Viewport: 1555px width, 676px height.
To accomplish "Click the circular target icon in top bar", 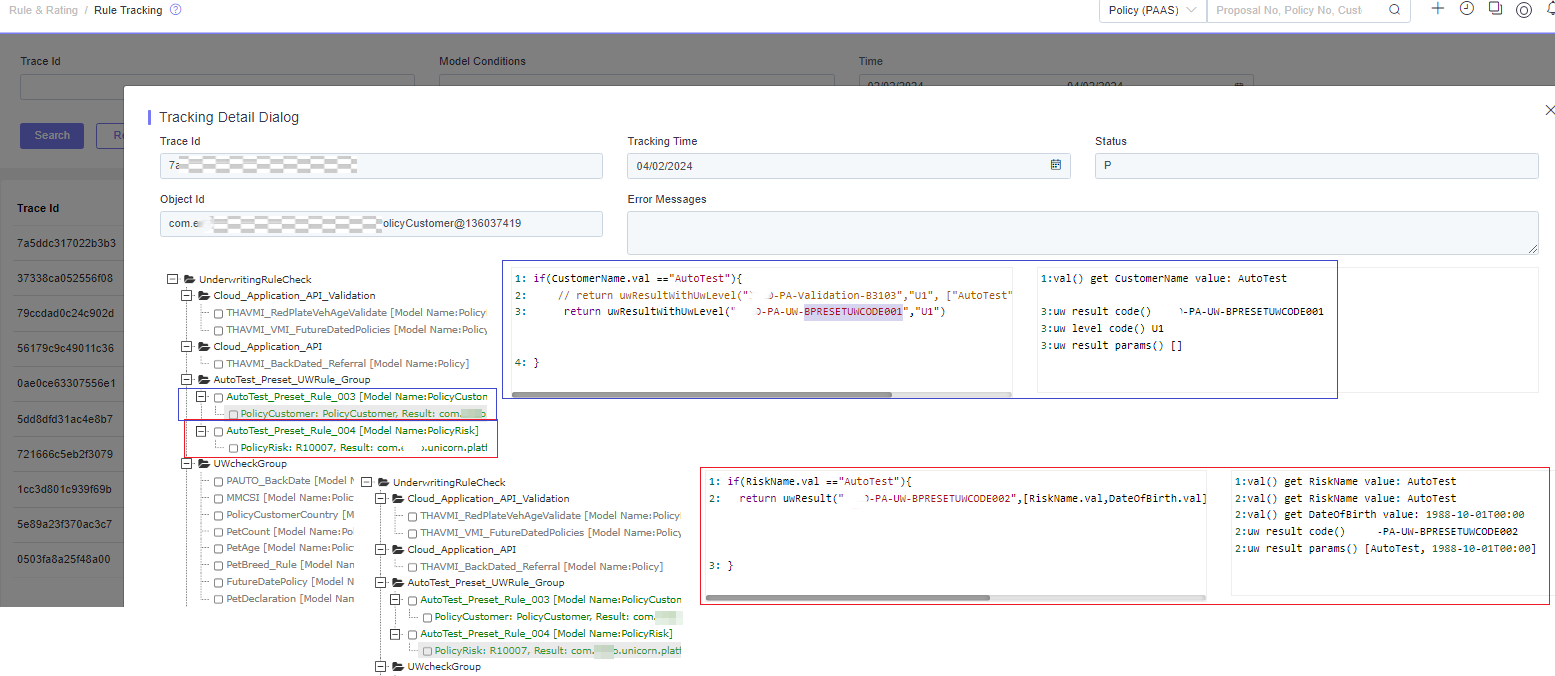I will click(x=1524, y=10).
